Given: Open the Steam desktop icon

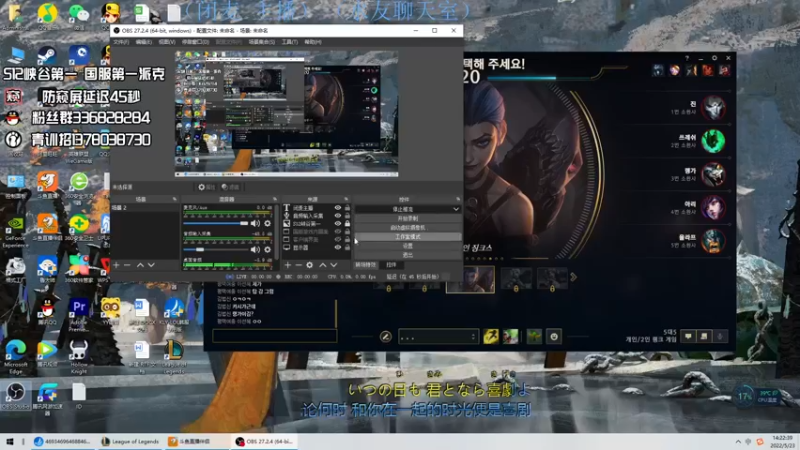Looking at the screenshot, I should pos(47,56).
